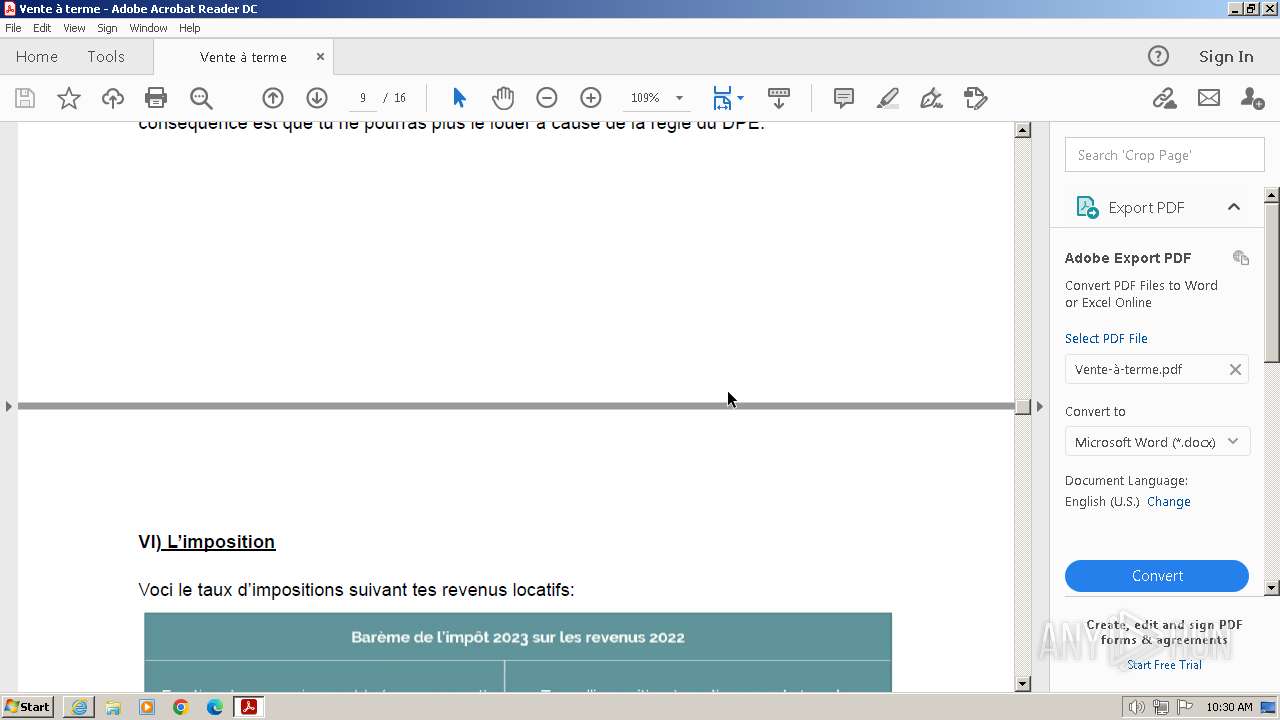This screenshot has width=1280, height=720.
Task: Open Chrome from the taskbar
Action: [x=181, y=707]
